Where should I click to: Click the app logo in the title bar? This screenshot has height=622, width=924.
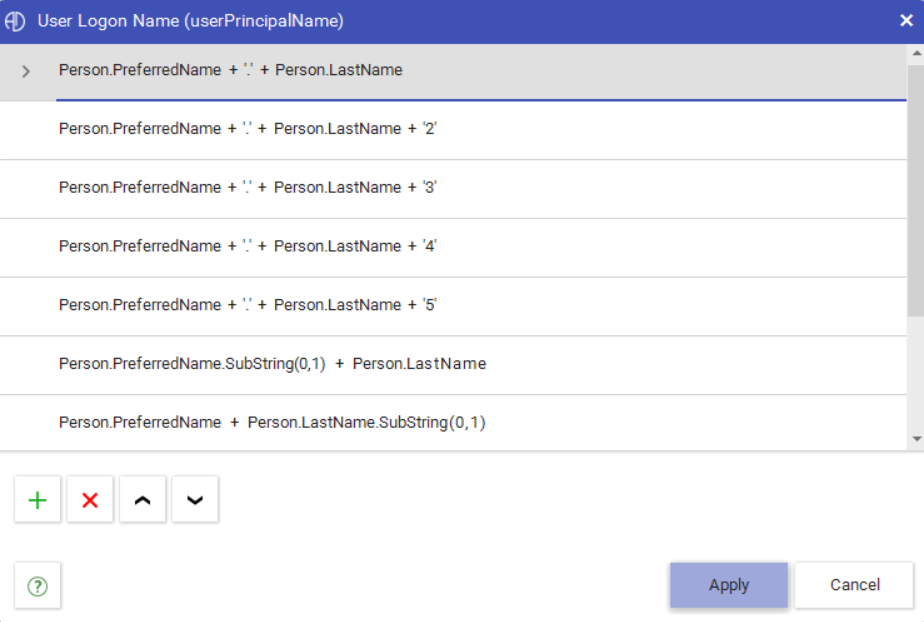tap(15, 21)
